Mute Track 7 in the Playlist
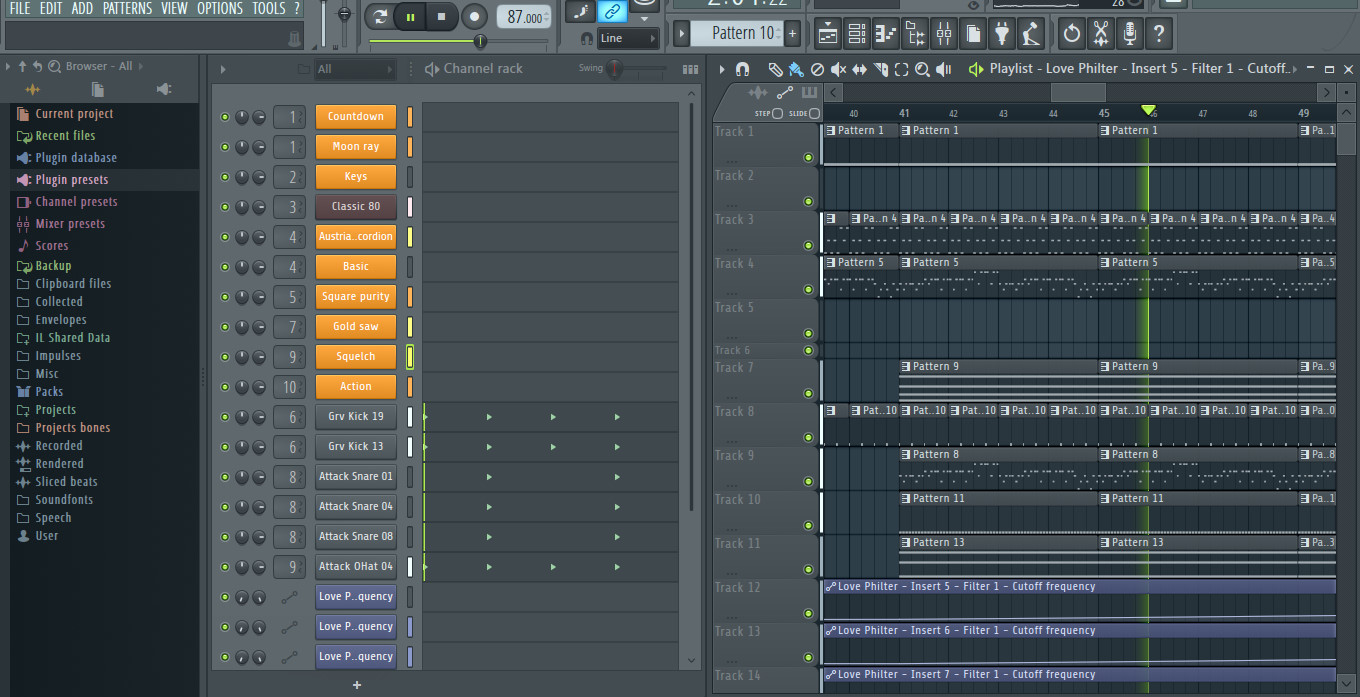The height and width of the screenshot is (697, 1360). [x=808, y=393]
